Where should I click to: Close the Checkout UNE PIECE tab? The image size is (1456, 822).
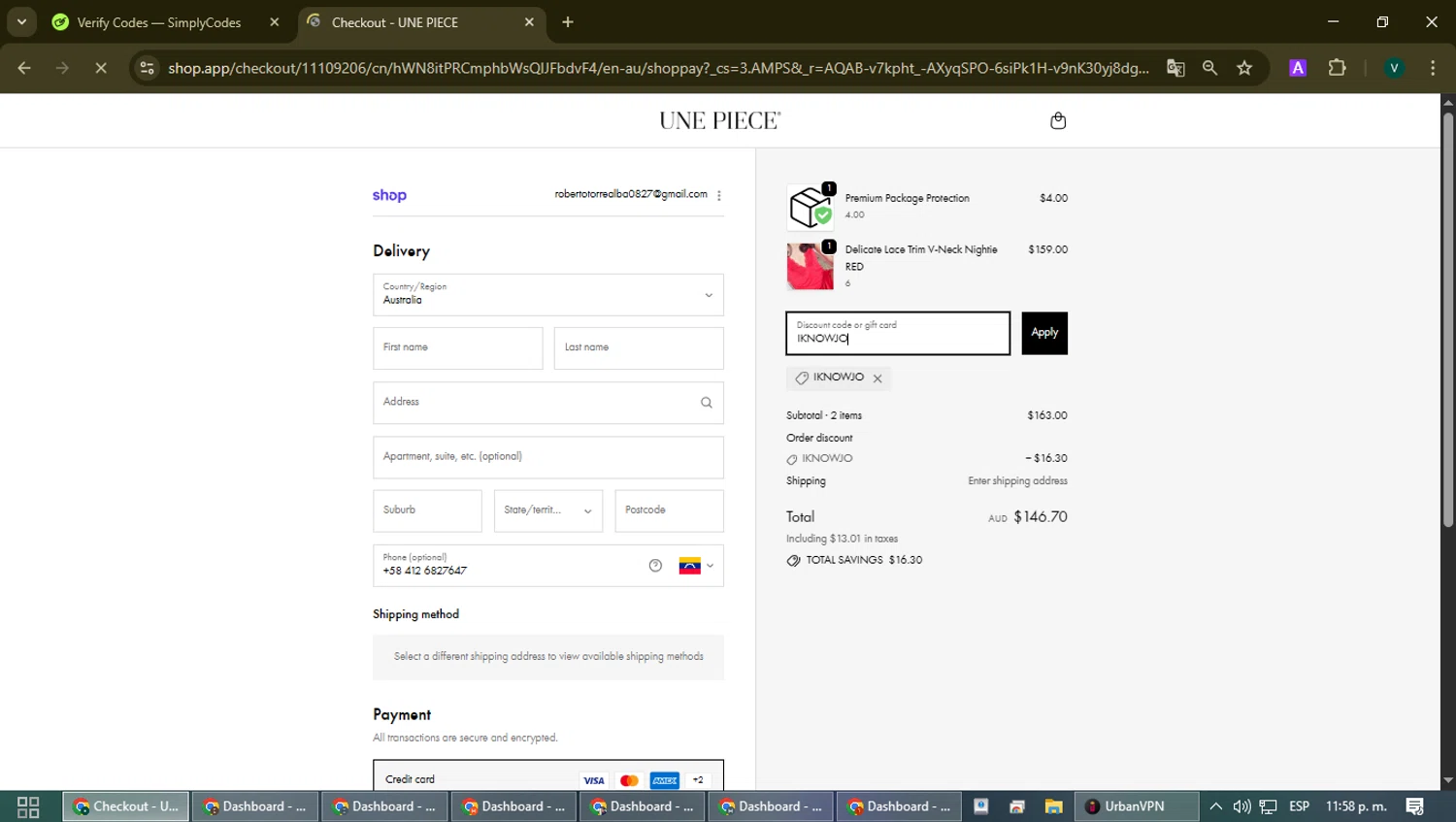pyautogui.click(x=529, y=22)
